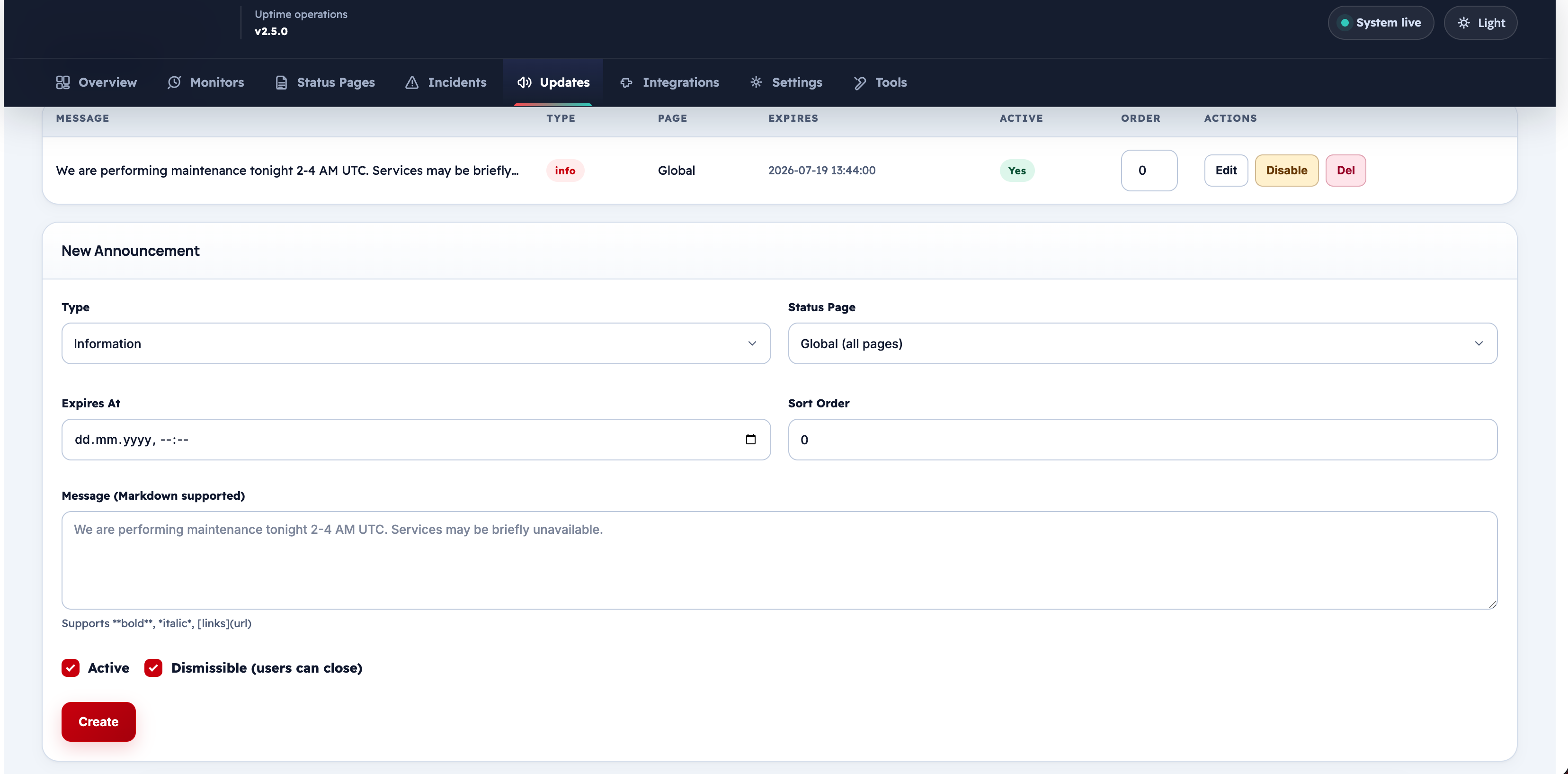Open the calendar picker icon in Expires At
The image size is (1568, 774).
click(750, 439)
